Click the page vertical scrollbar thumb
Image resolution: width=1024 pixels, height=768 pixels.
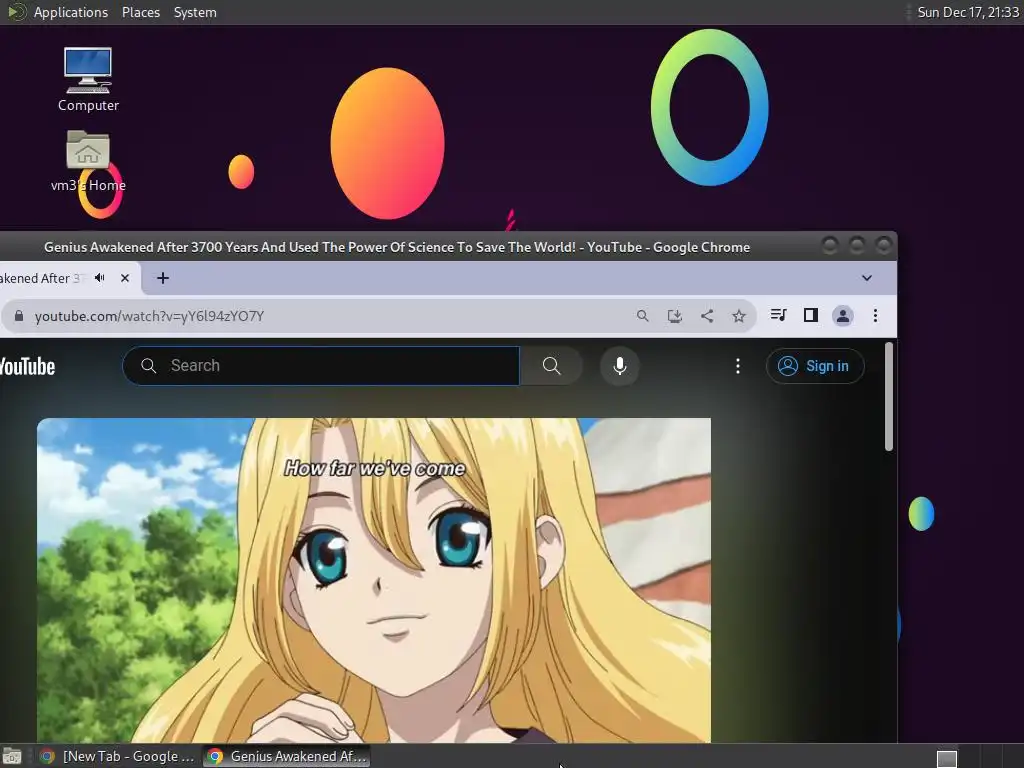(x=888, y=396)
